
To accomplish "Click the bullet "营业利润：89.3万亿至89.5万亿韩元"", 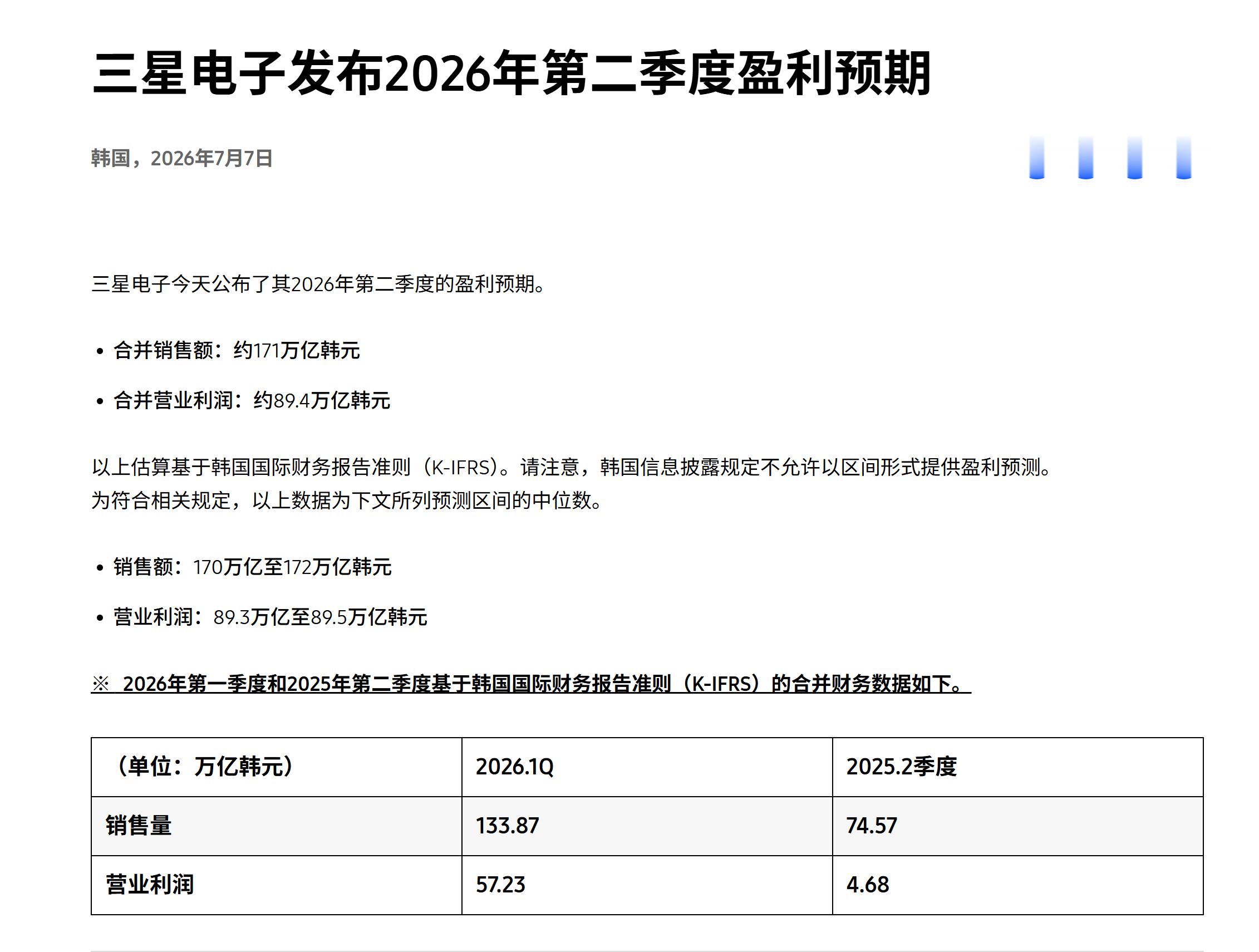I will (x=270, y=617).
